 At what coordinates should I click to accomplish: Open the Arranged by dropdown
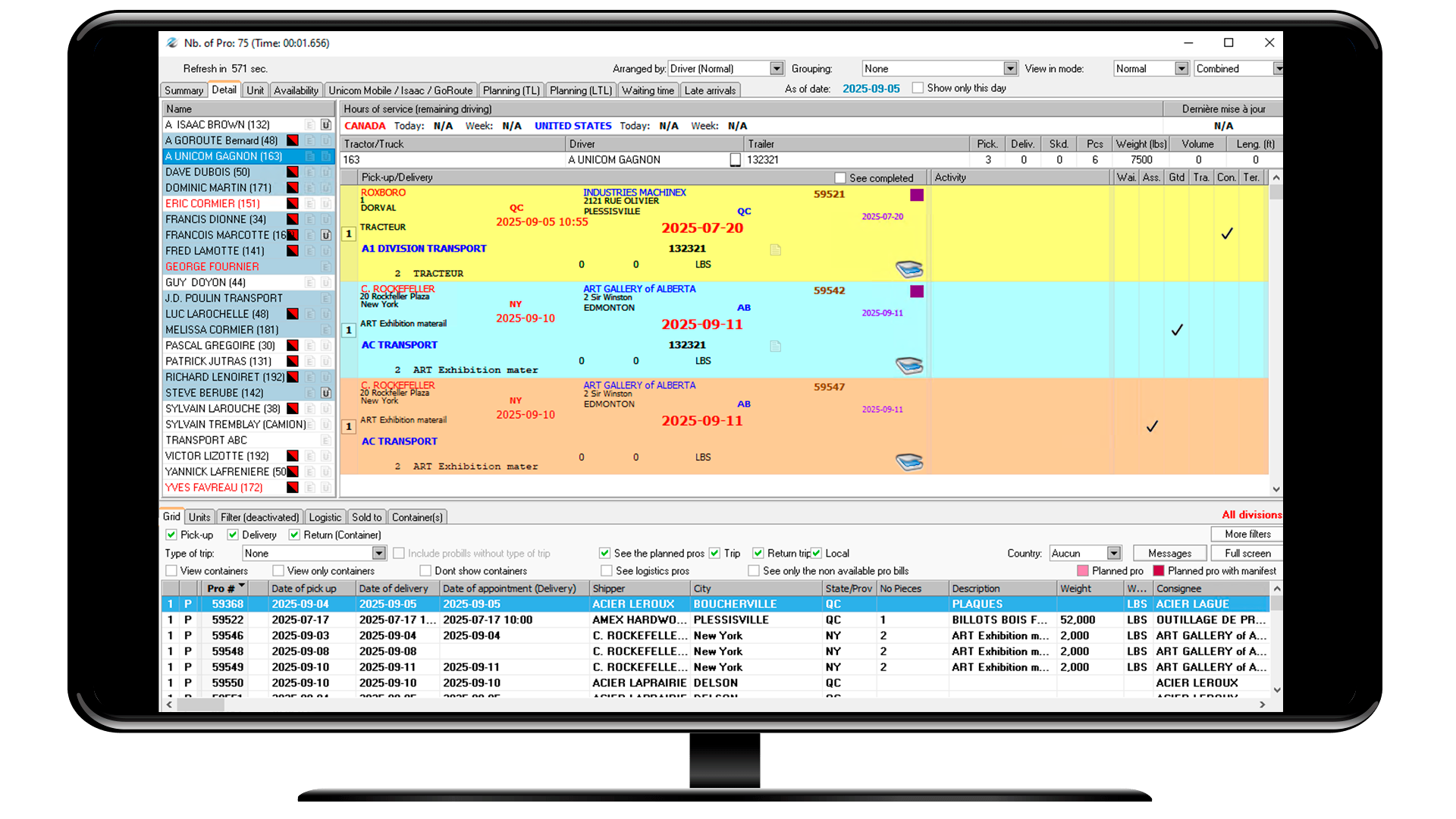tap(777, 68)
